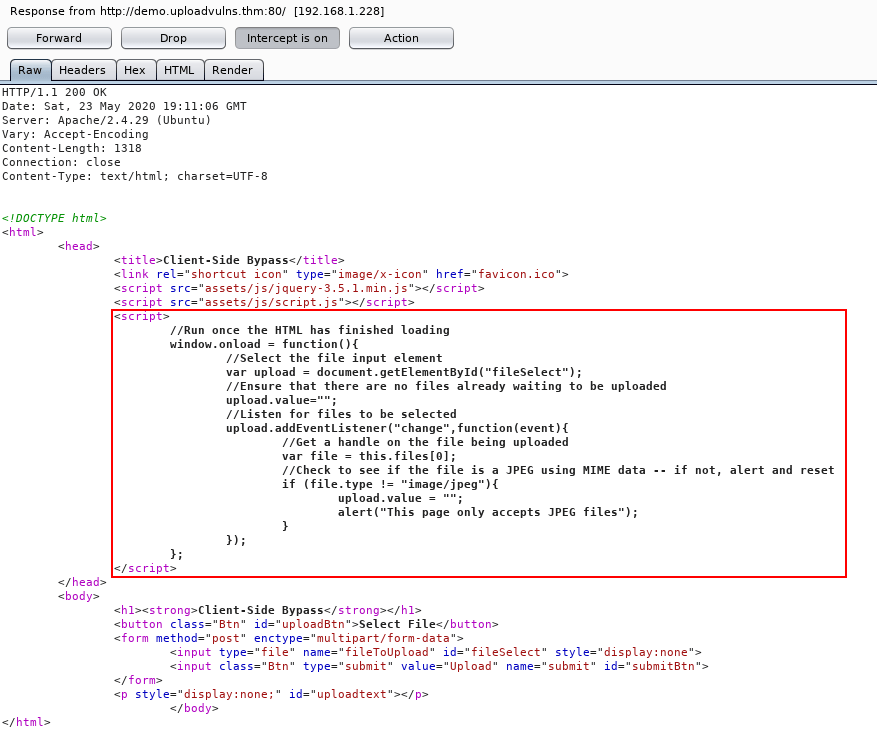
Task: Click the window.onload function line
Action: click(x=264, y=344)
